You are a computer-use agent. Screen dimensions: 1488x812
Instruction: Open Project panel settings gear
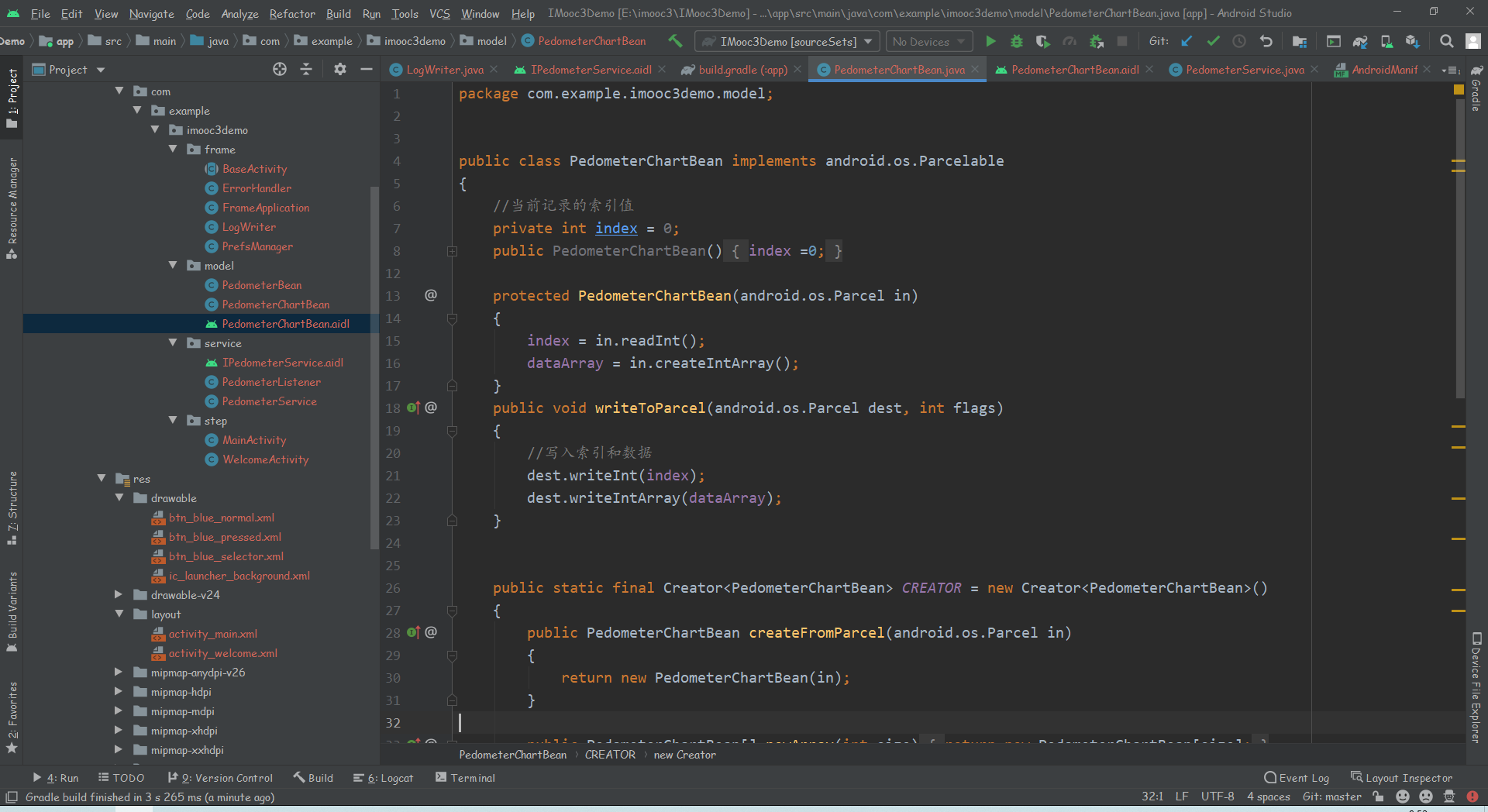coord(340,69)
